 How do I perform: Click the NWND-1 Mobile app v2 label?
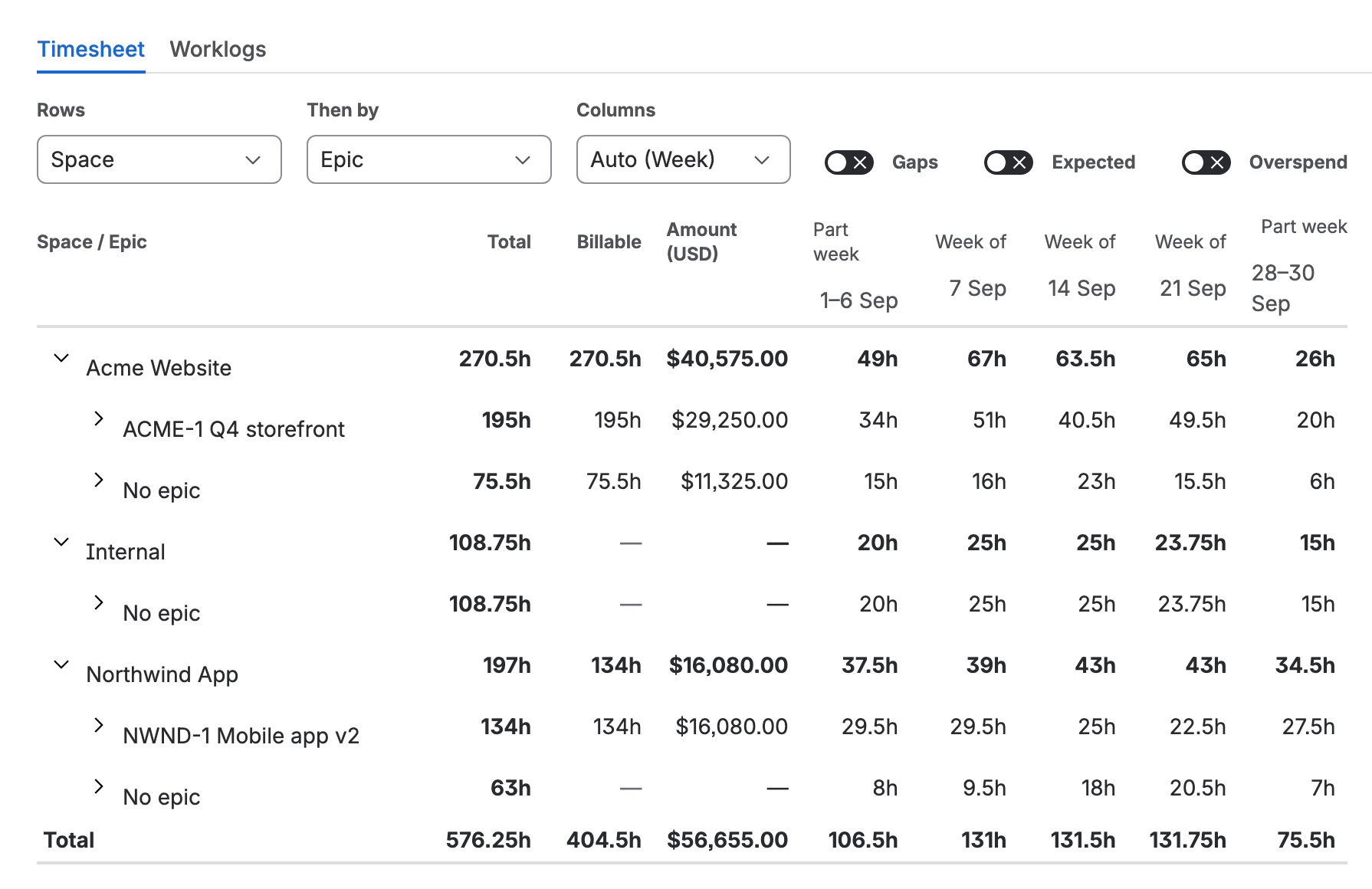[241, 736]
